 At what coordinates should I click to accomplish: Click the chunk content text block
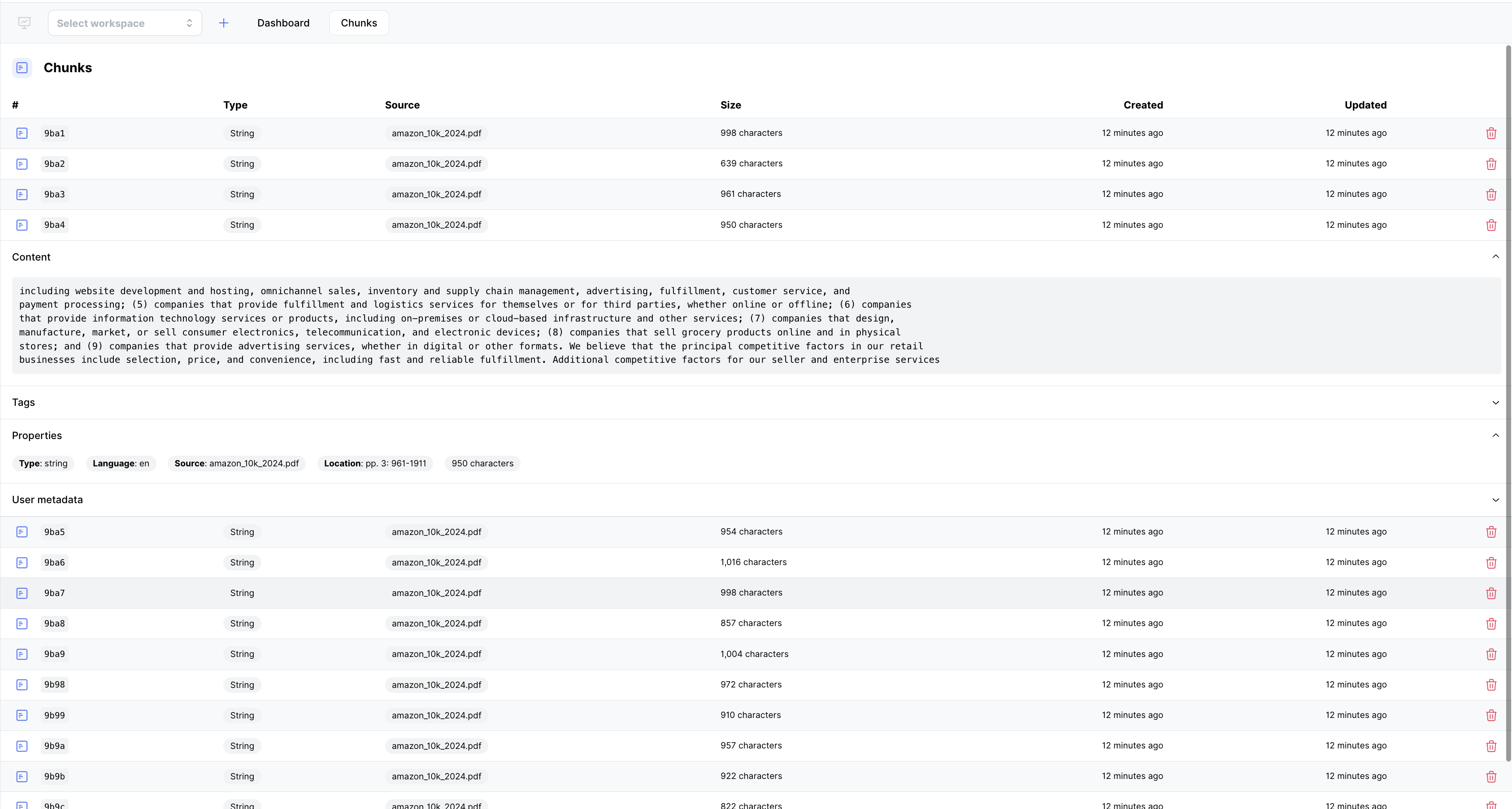(x=756, y=325)
